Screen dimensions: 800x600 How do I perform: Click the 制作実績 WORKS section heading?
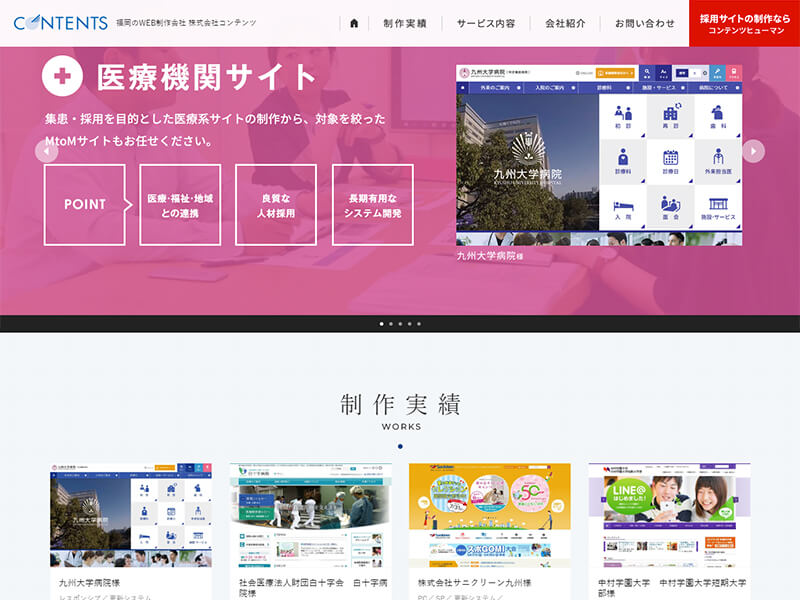401,412
